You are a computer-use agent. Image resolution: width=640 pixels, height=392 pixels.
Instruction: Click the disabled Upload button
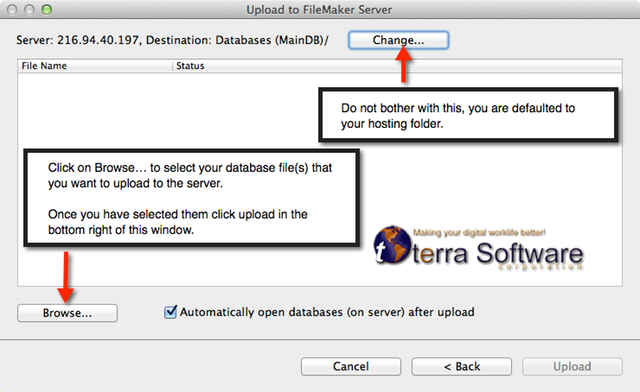coord(572,366)
